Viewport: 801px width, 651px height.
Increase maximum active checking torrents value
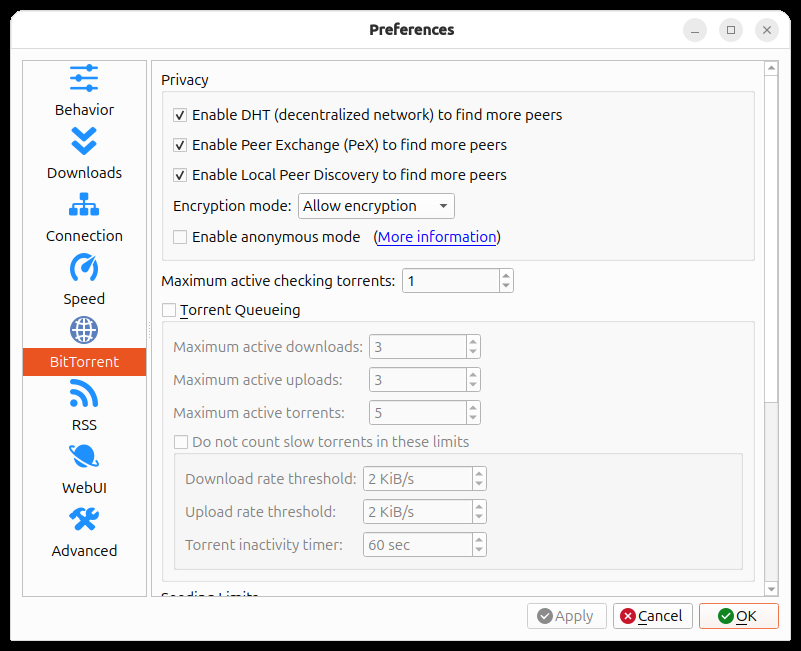(x=506, y=276)
